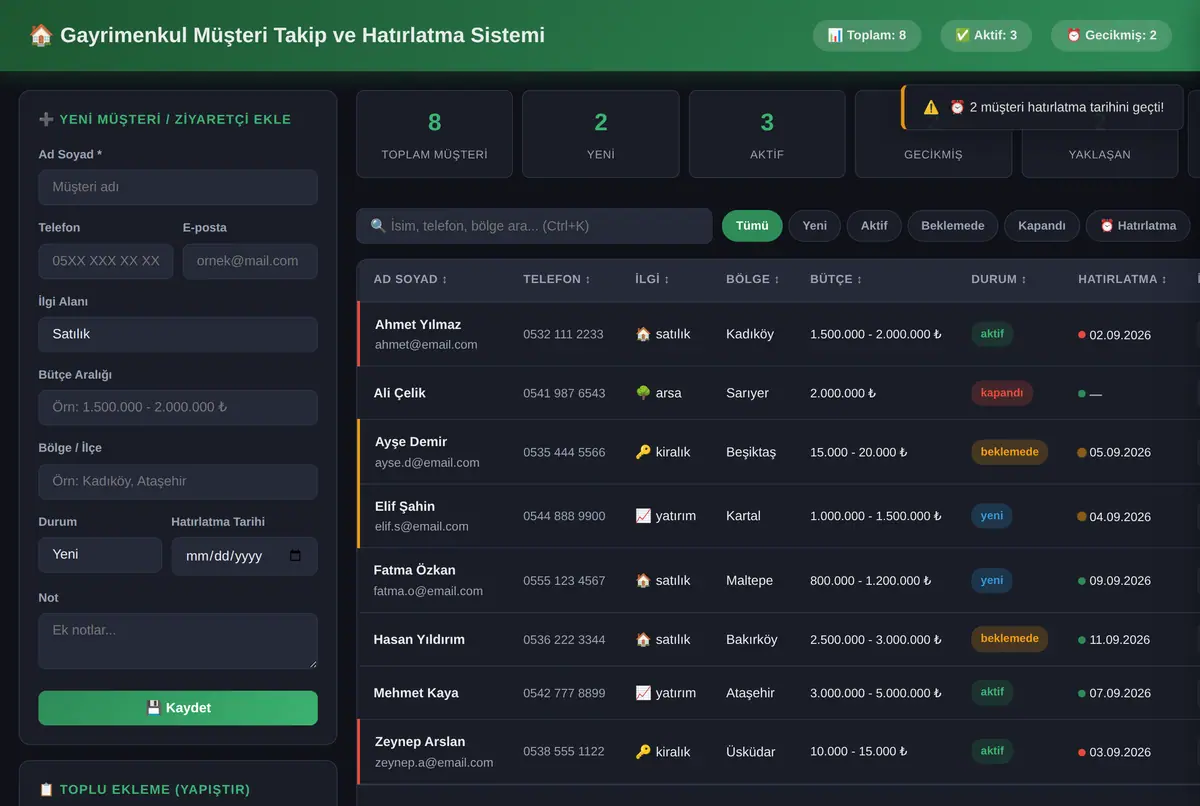Open the Durum dropdown showing Yeni
1200x806 pixels.
(x=100, y=555)
